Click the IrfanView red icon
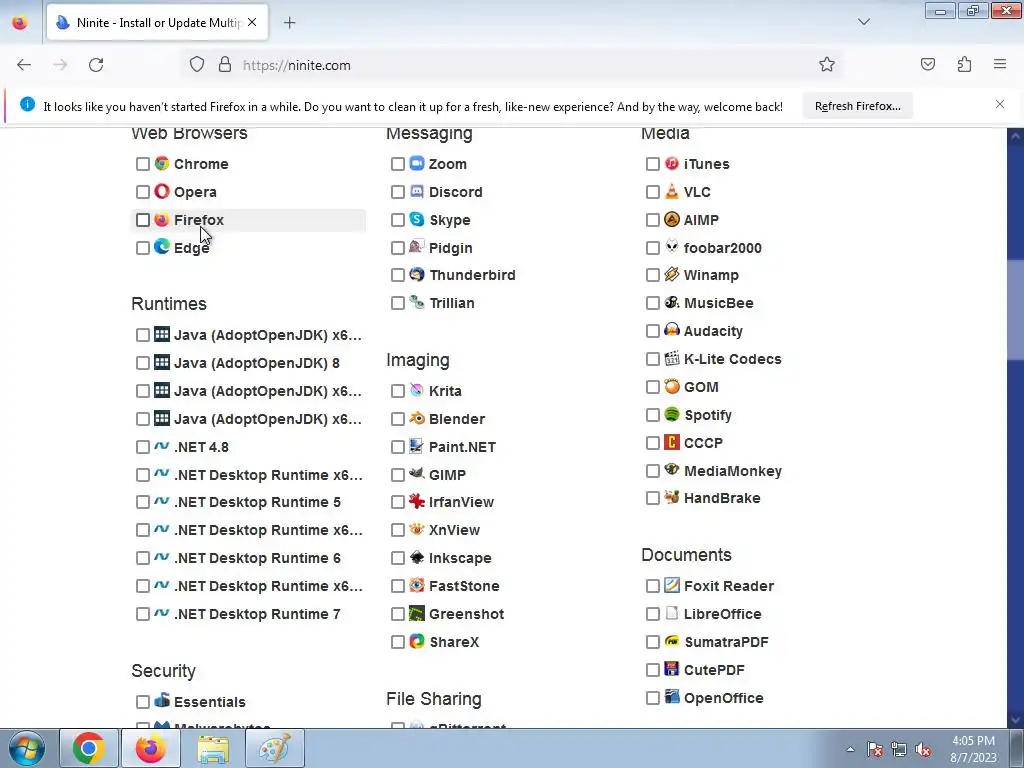Image resolution: width=1024 pixels, height=768 pixels. point(417,502)
